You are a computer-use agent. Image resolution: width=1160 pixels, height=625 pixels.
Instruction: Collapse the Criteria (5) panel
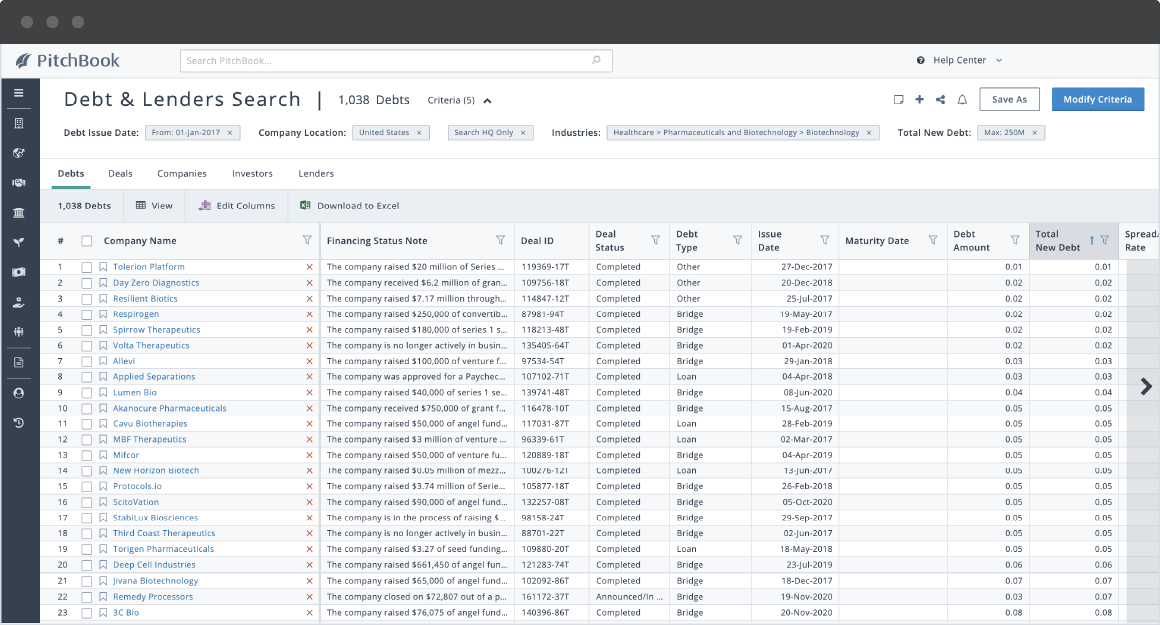pos(488,101)
